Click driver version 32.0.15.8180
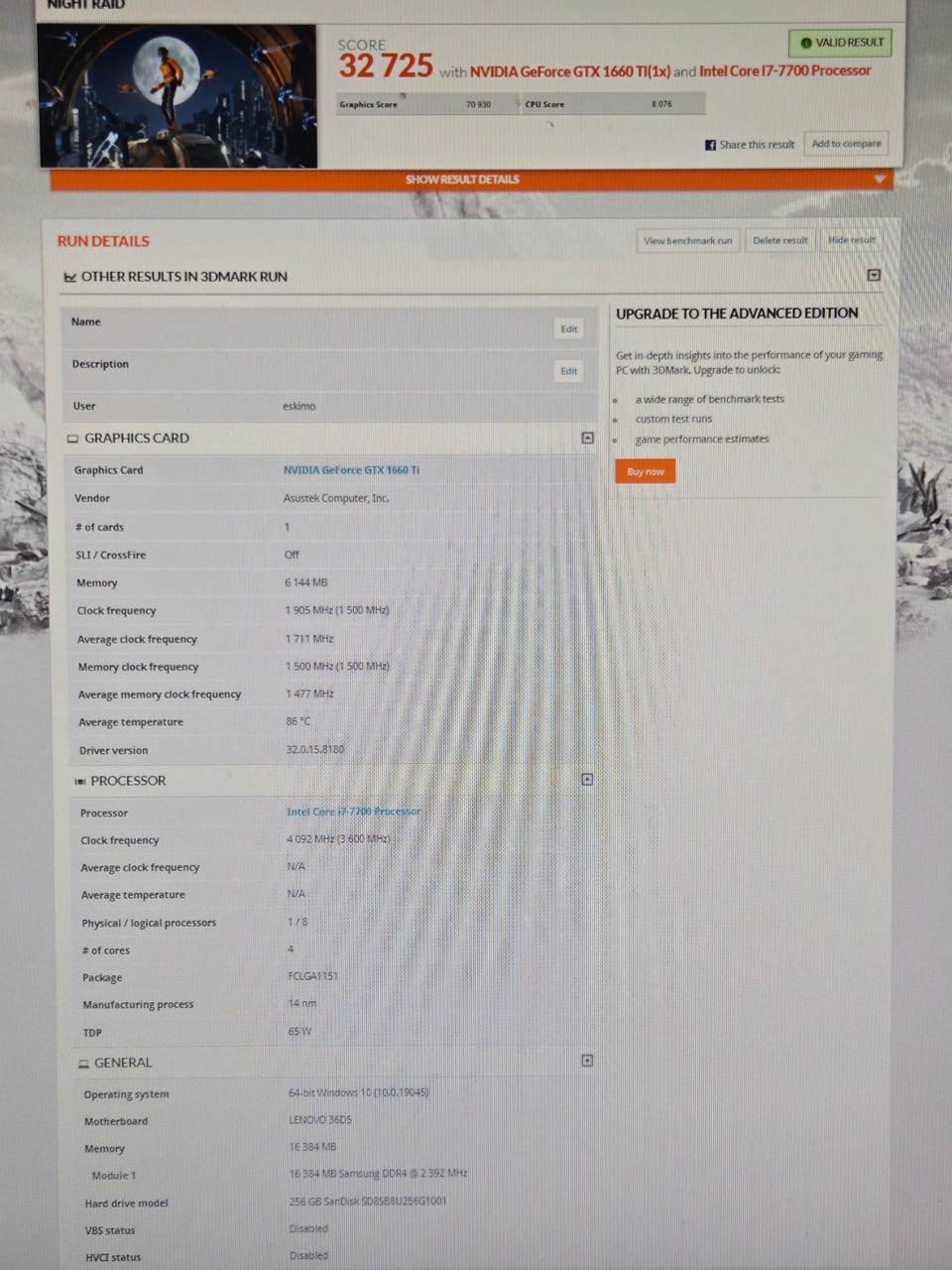The width and height of the screenshot is (952, 1270). click(x=315, y=749)
